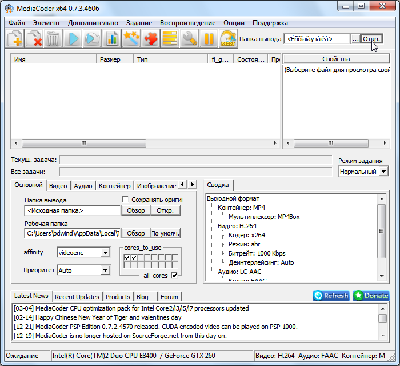Click the Открыть button at toolbar right end
This screenshot has height=366, width=400.
[x=371, y=39]
